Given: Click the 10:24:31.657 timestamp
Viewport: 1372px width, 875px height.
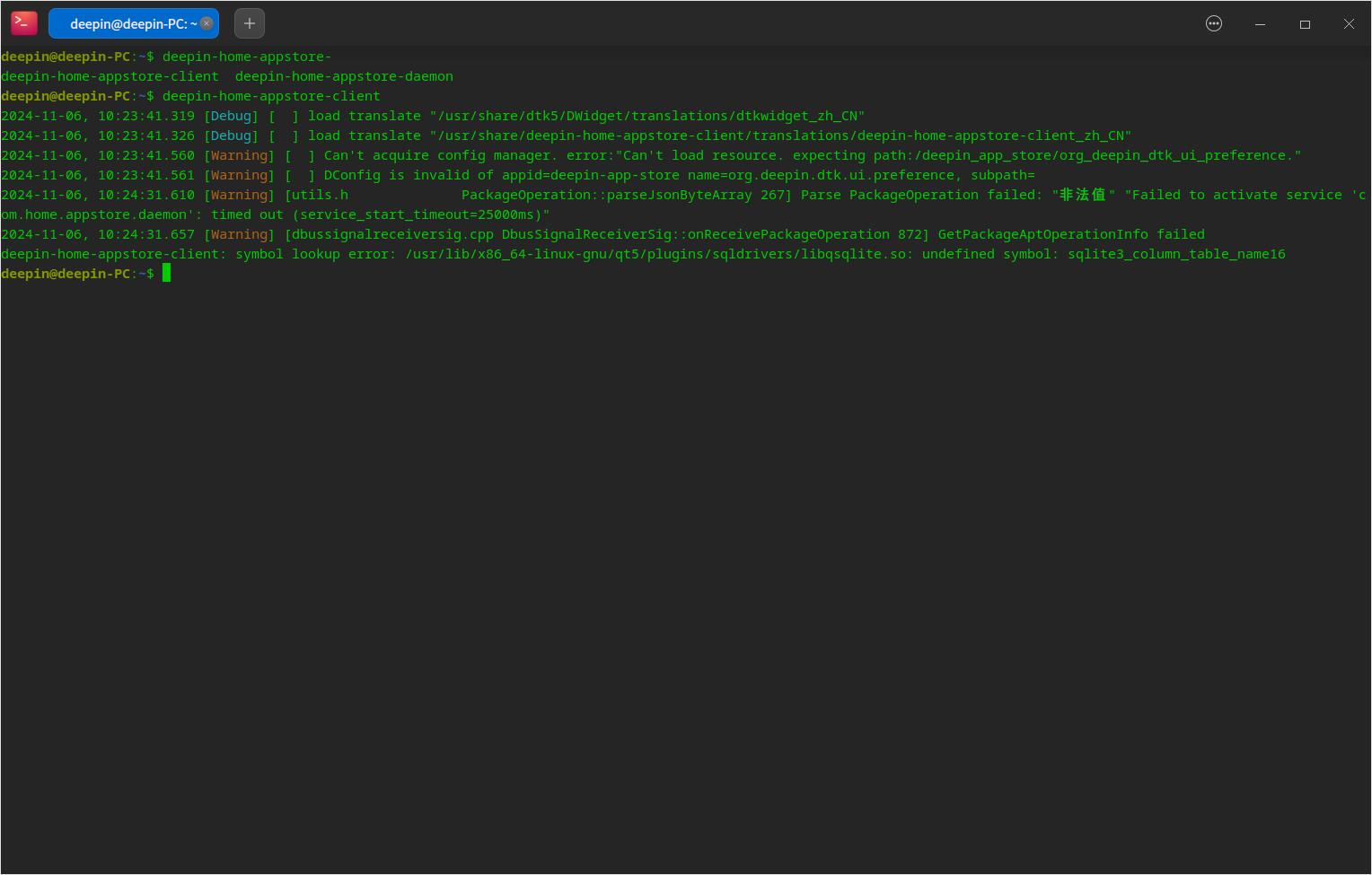Looking at the screenshot, I should point(146,234).
